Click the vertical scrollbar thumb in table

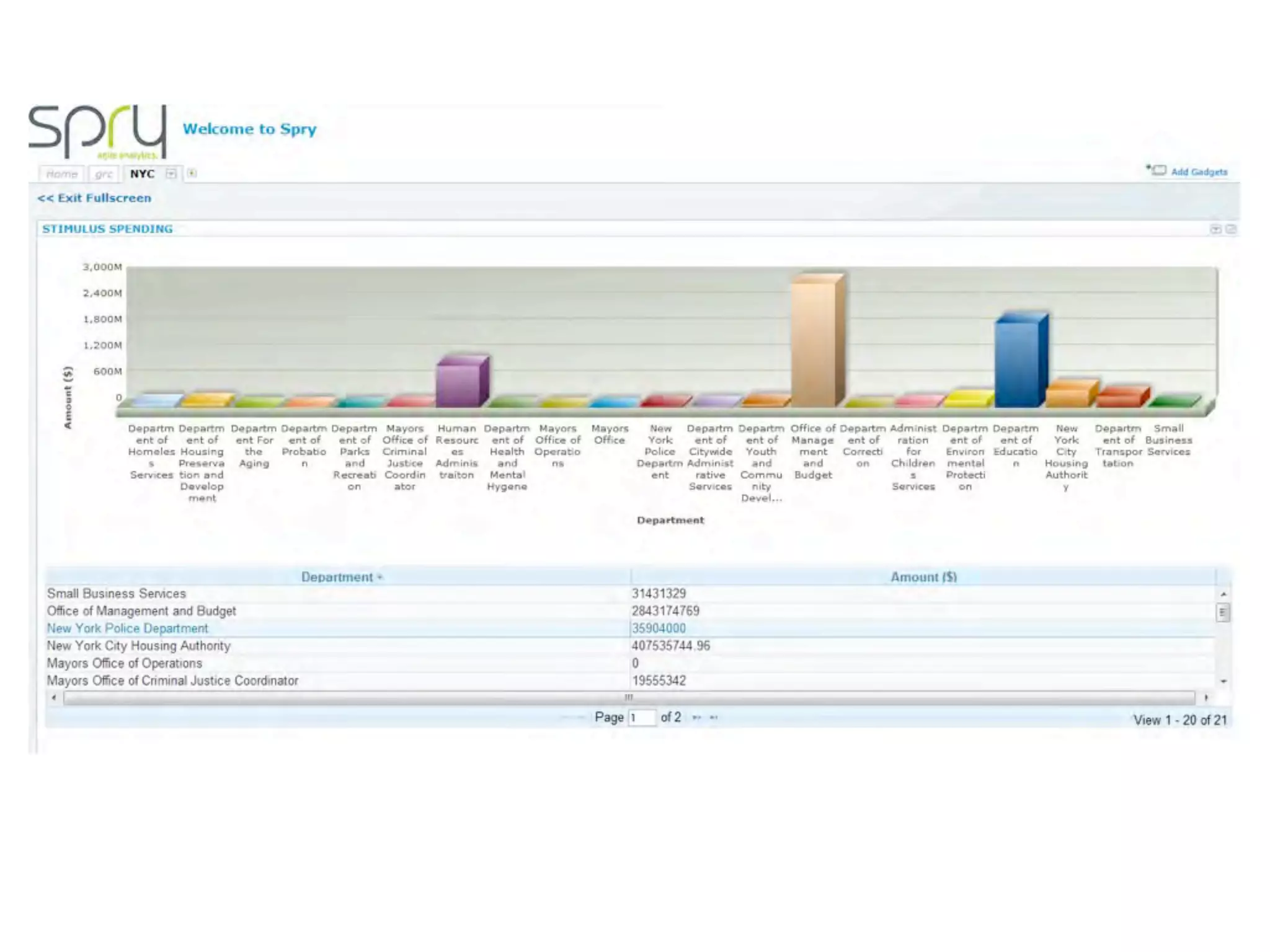point(1222,613)
